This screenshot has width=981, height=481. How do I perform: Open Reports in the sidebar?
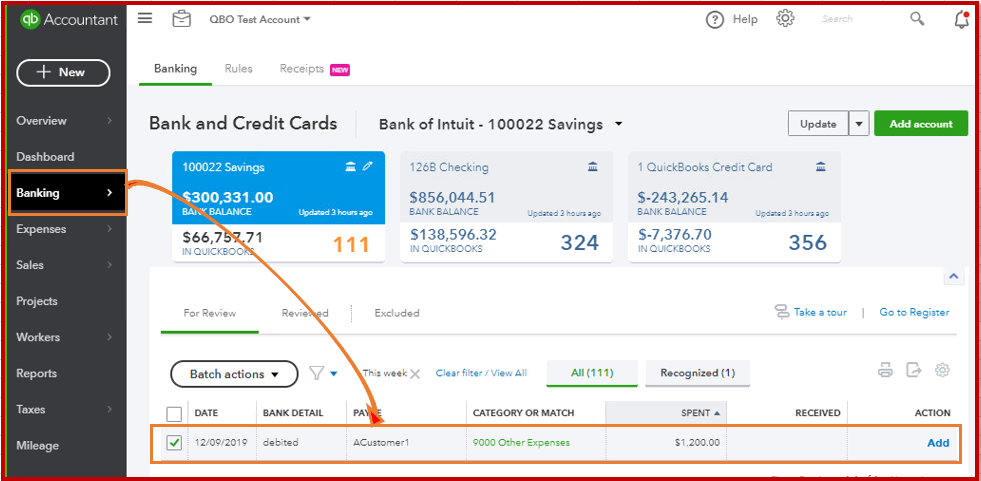(36, 373)
